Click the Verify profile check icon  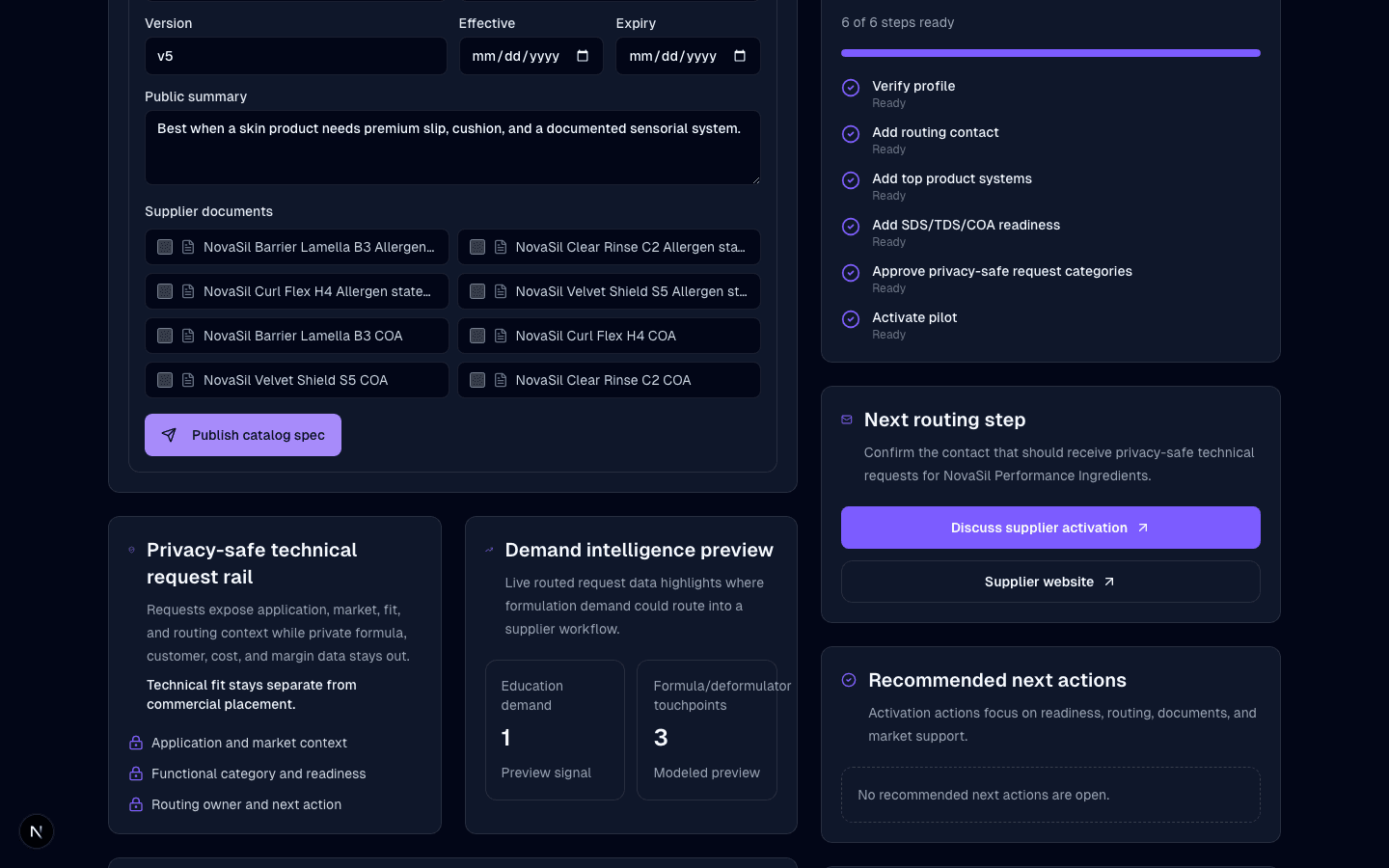pos(851,88)
